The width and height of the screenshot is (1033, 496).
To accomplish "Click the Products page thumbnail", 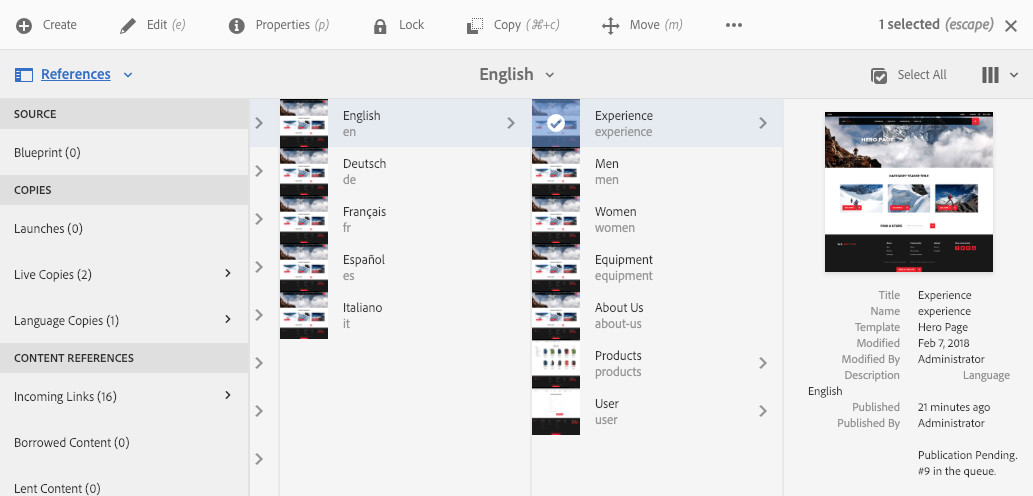I will point(556,363).
